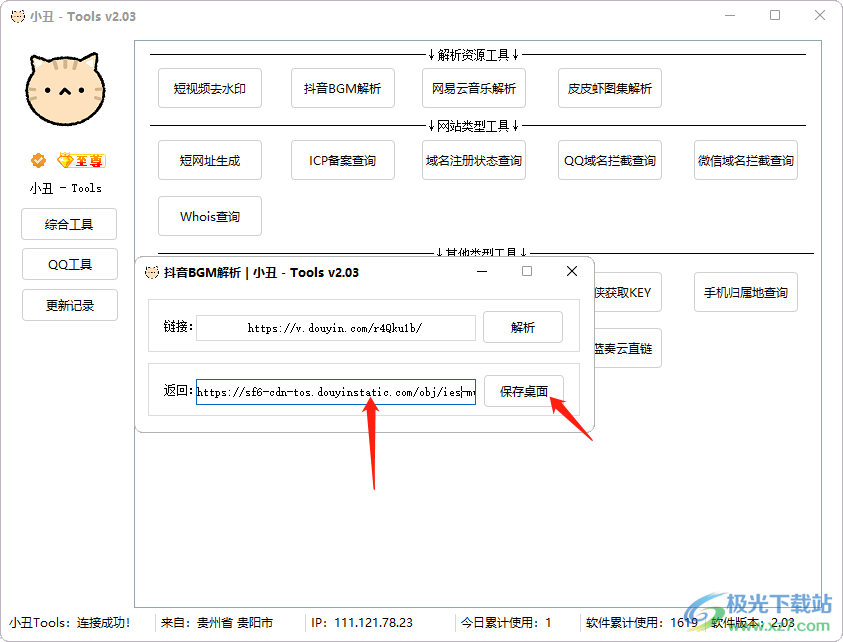Click status text 小丑Tools: 连接成功!
The image size is (843, 642).
[70, 623]
